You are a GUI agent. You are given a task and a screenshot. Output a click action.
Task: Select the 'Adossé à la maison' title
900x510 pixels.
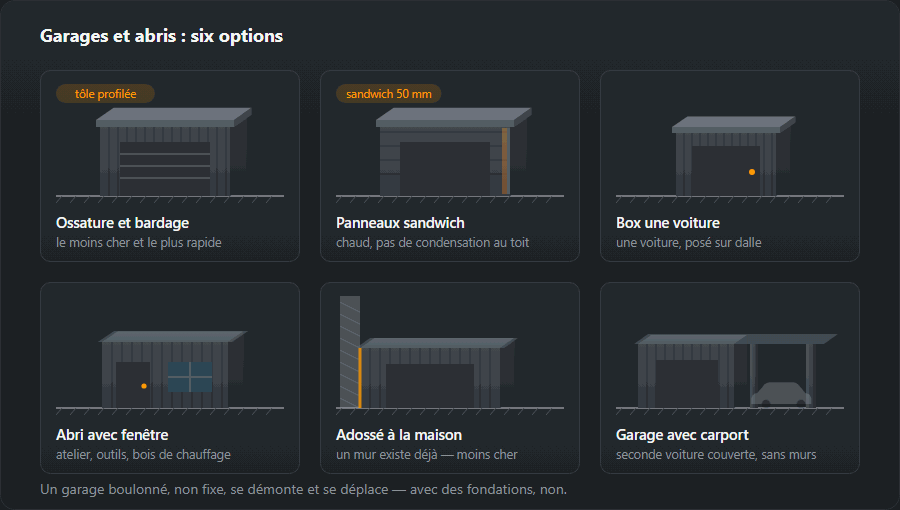(399, 435)
